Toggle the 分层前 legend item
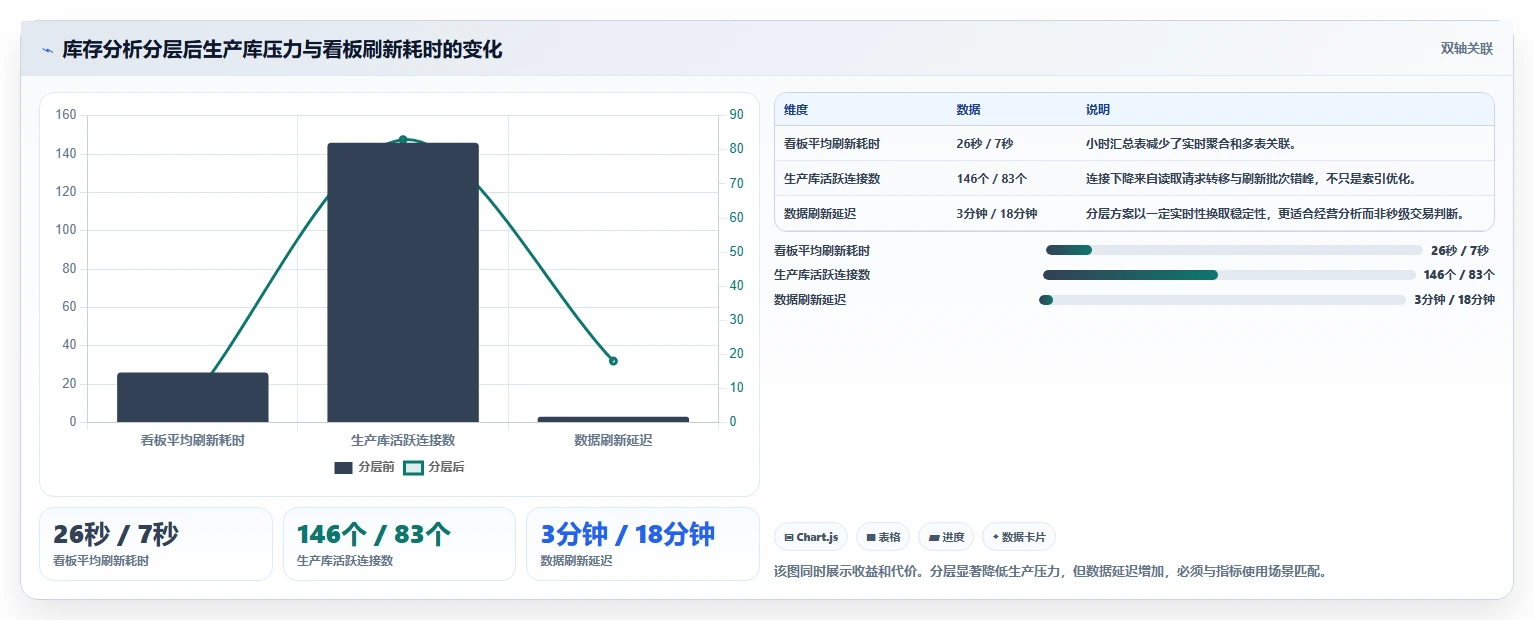This screenshot has width=1534, height=620. click(364, 467)
